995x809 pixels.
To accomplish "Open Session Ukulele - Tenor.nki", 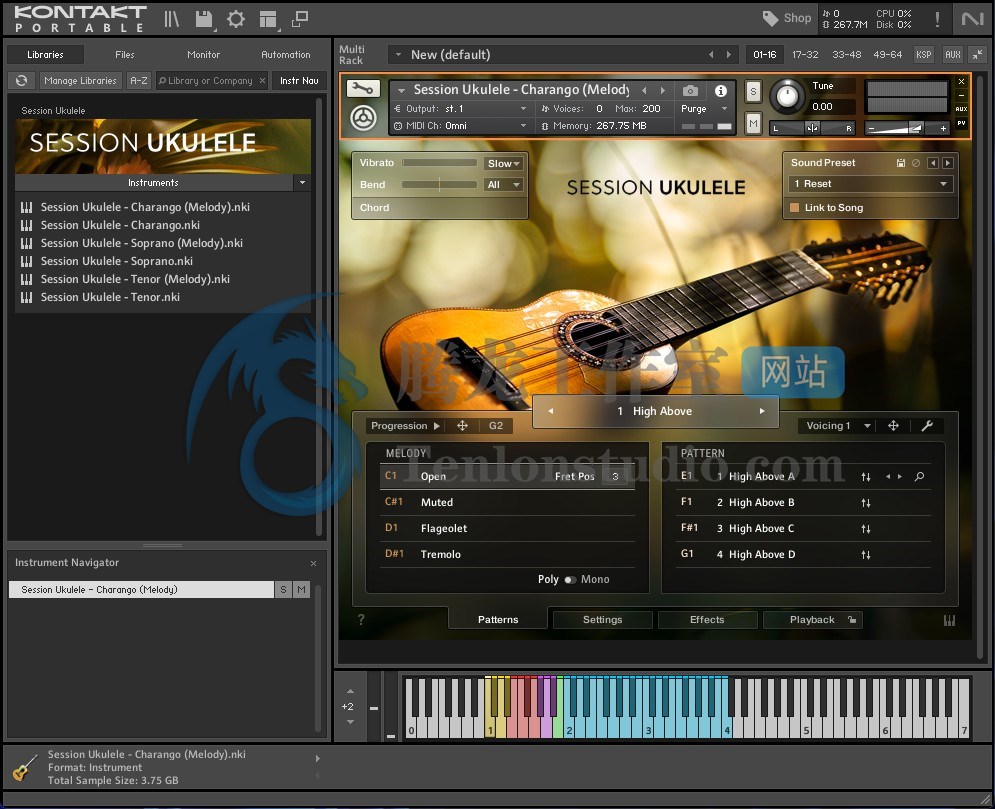I will coord(110,297).
